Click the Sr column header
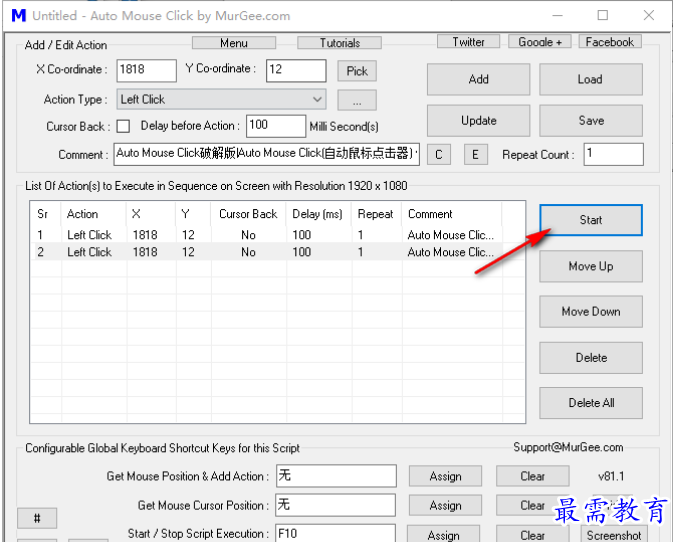Screen dimensions: 676x542 coord(45,214)
